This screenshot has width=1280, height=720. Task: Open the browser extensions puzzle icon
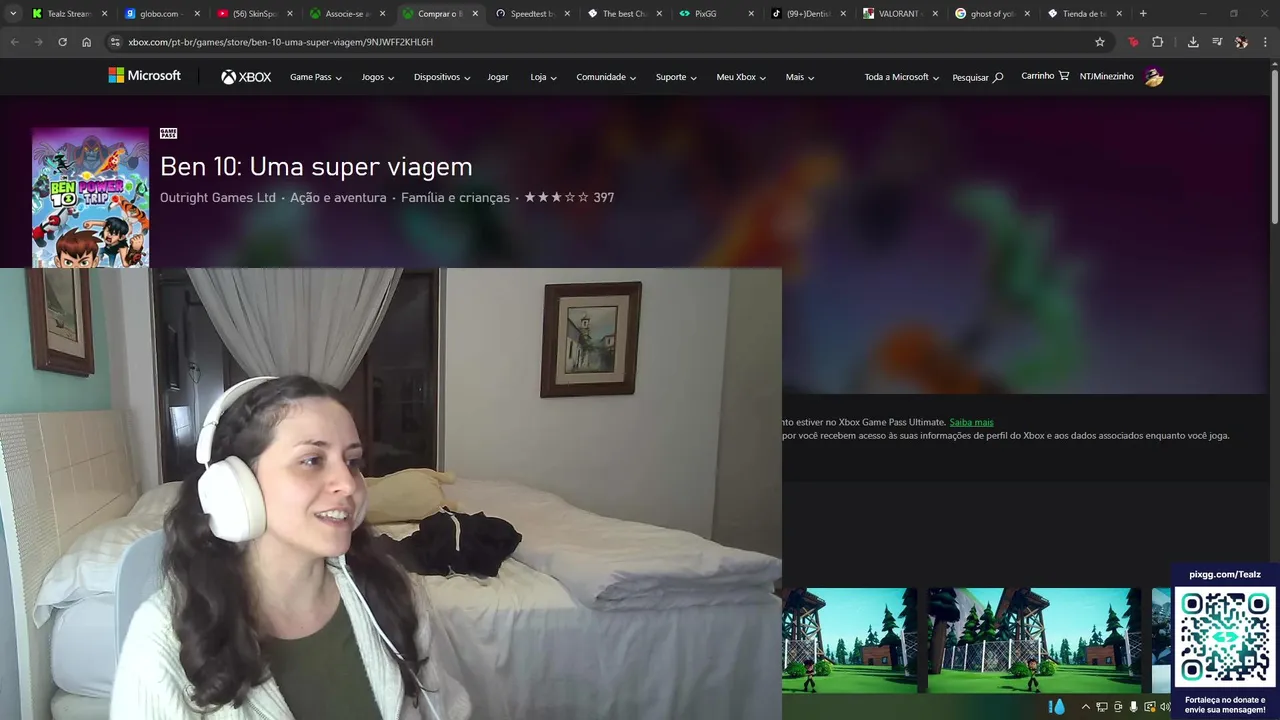click(x=1157, y=42)
